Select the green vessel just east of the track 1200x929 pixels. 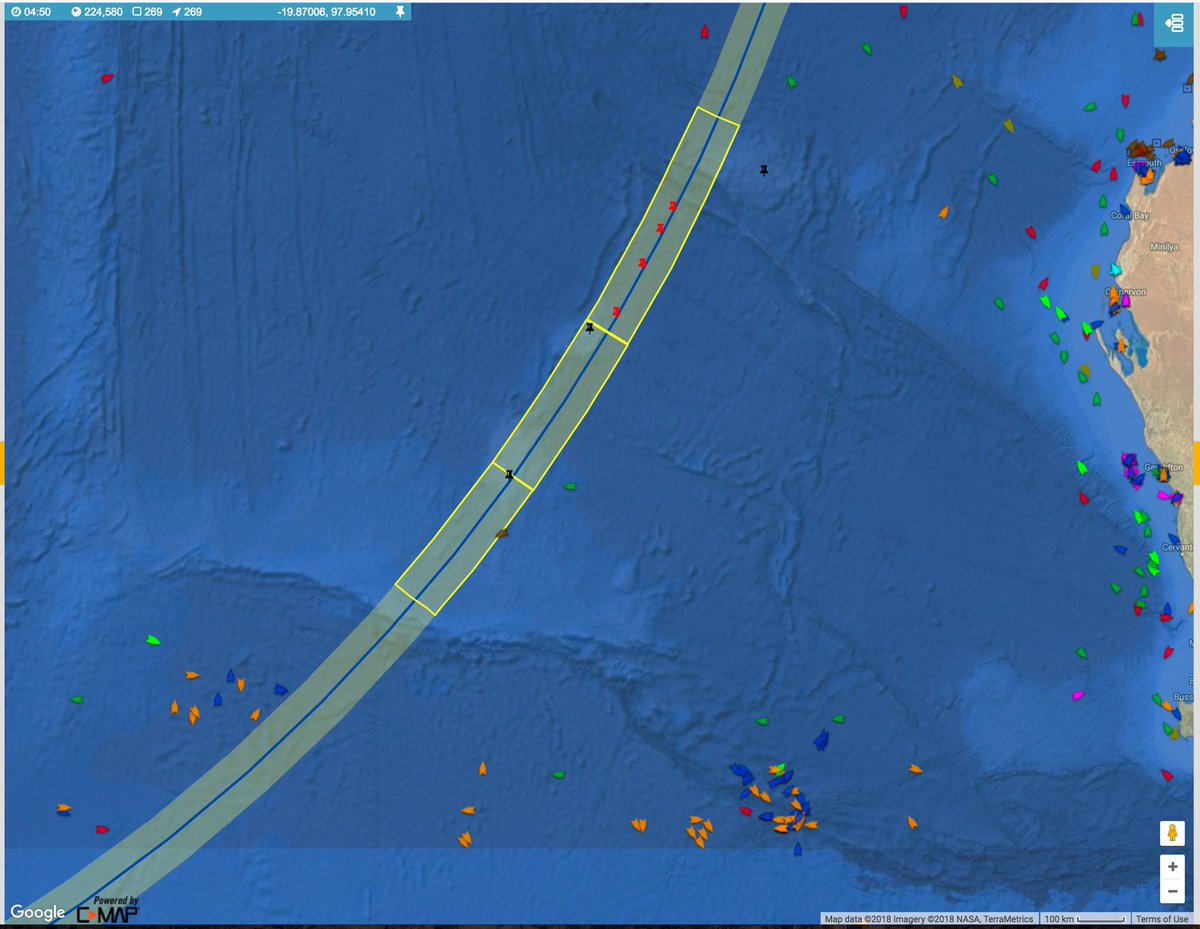[570, 487]
